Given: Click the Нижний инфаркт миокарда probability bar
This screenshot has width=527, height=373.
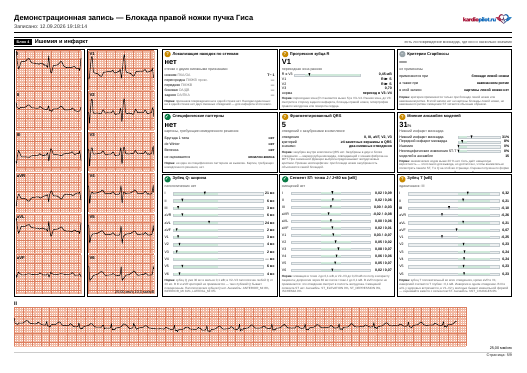Looking at the screenshot, I should pyautogui.click(x=479, y=137).
